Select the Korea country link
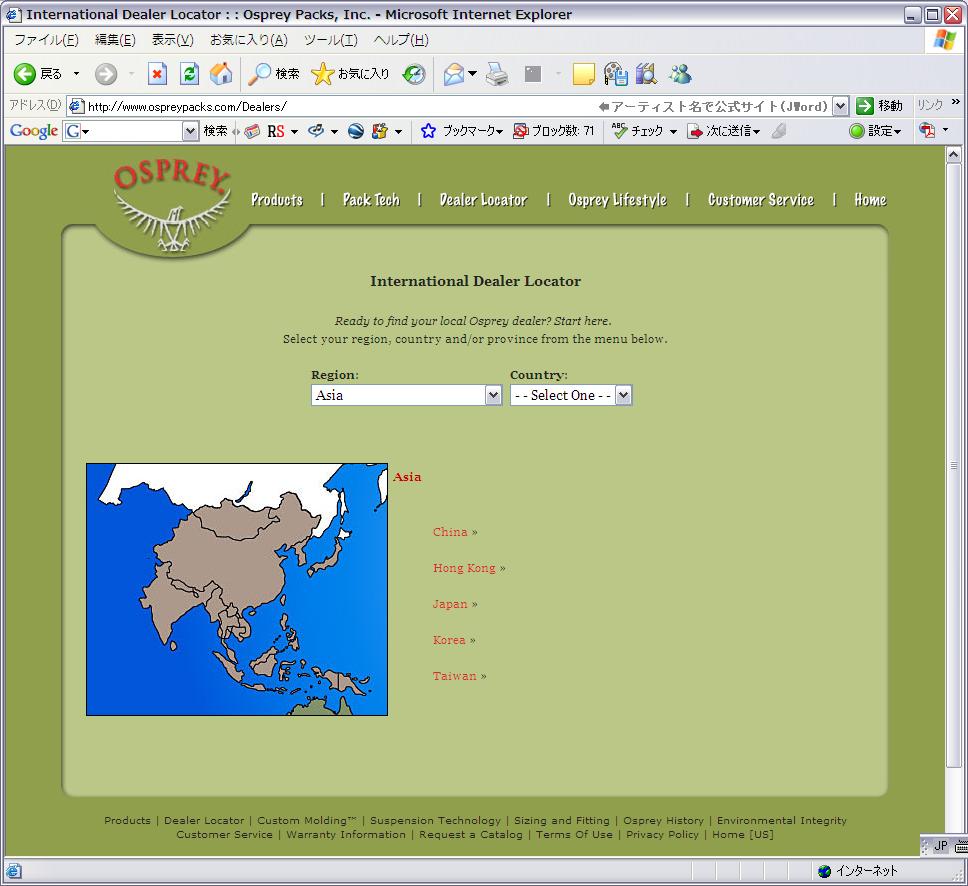The height and width of the screenshot is (886, 968). 449,640
